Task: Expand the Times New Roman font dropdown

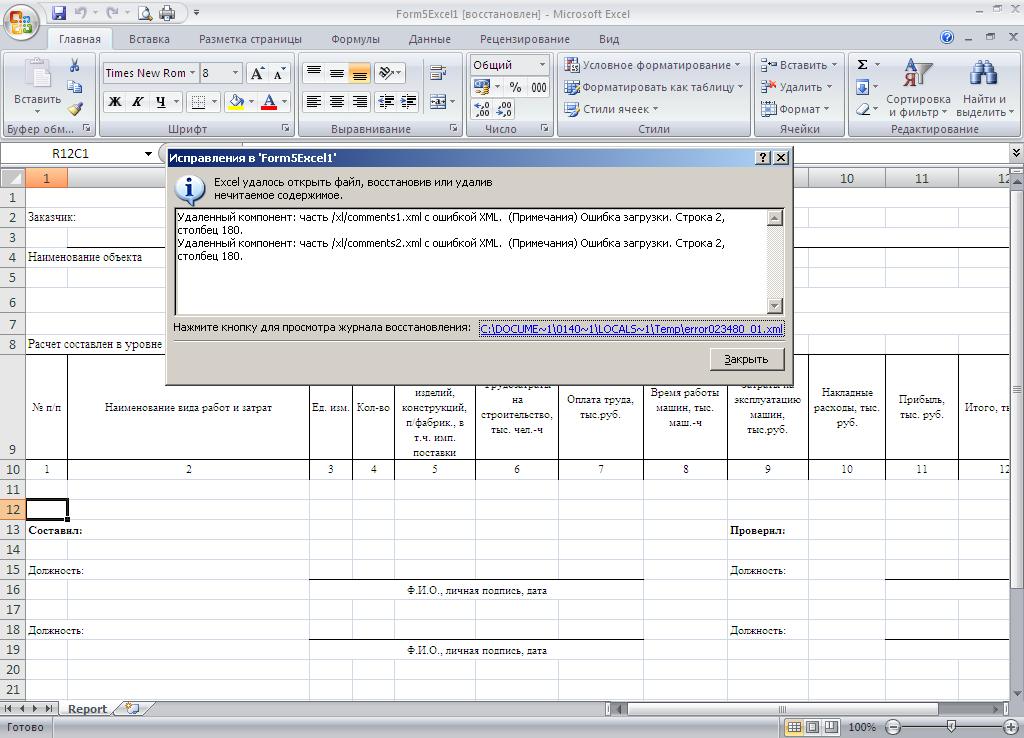Action: [192, 73]
